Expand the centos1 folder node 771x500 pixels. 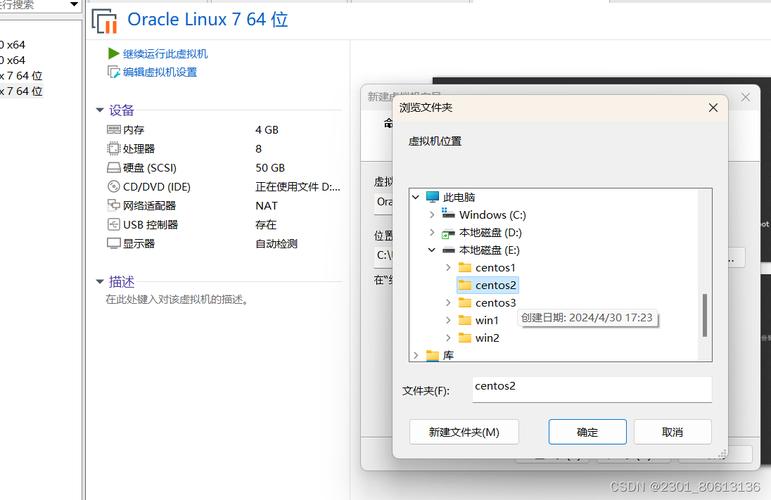[448, 268]
